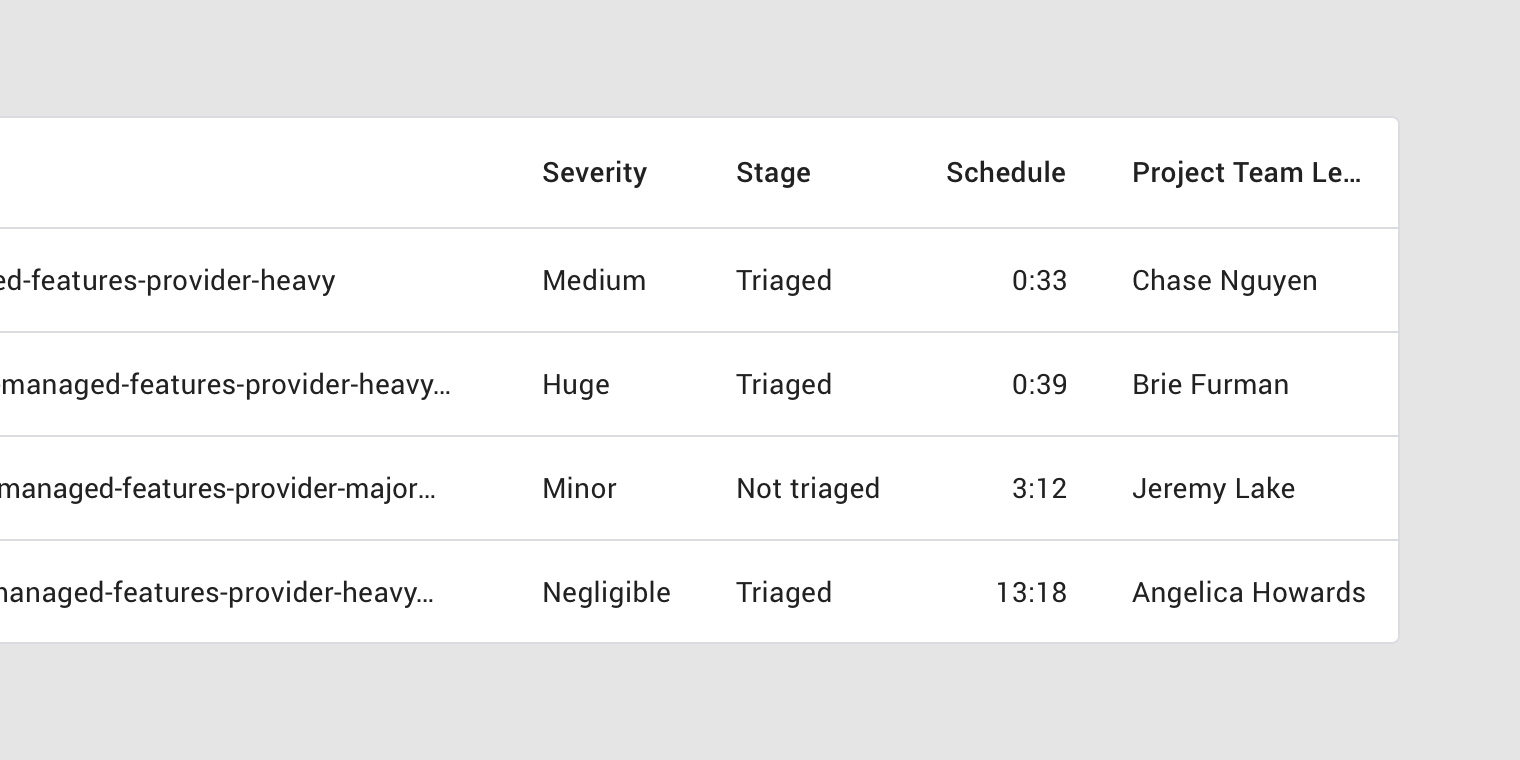1520x760 pixels.
Task: Click the Huge severity cell
Action: pos(576,385)
